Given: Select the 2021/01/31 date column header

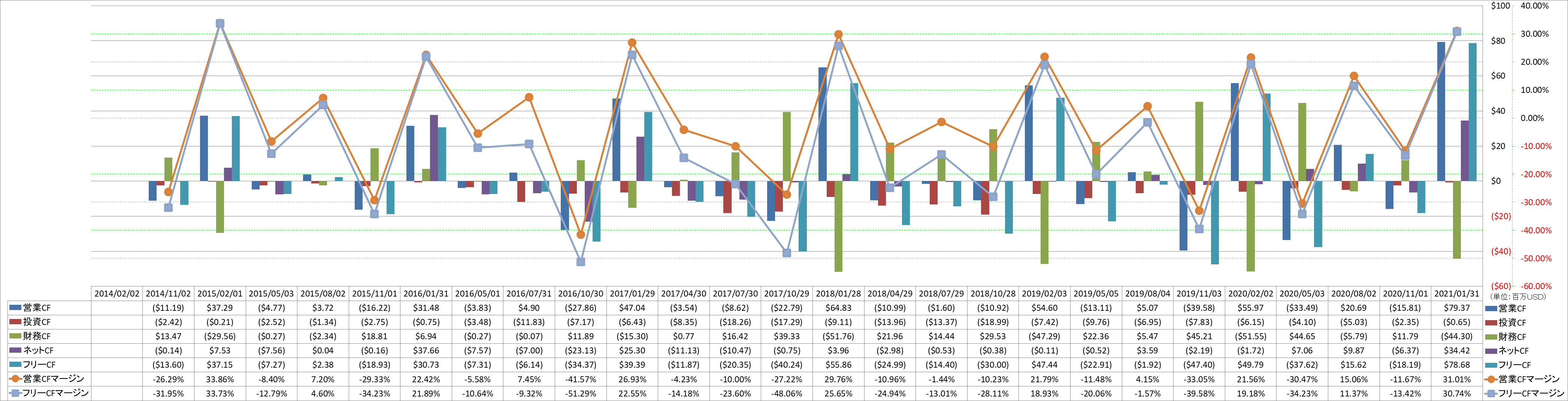Looking at the screenshot, I should tap(1457, 293).
